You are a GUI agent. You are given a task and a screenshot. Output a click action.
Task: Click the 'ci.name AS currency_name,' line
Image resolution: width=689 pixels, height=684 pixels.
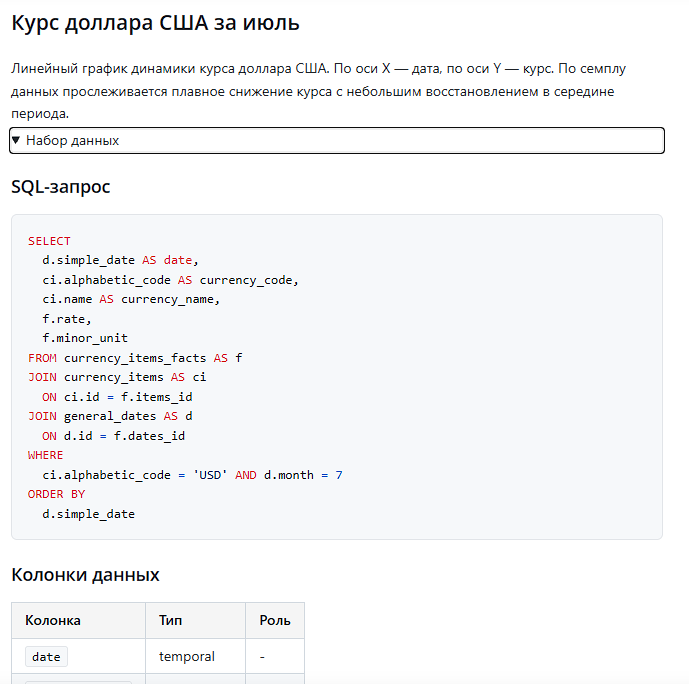[x=131, y=299]
